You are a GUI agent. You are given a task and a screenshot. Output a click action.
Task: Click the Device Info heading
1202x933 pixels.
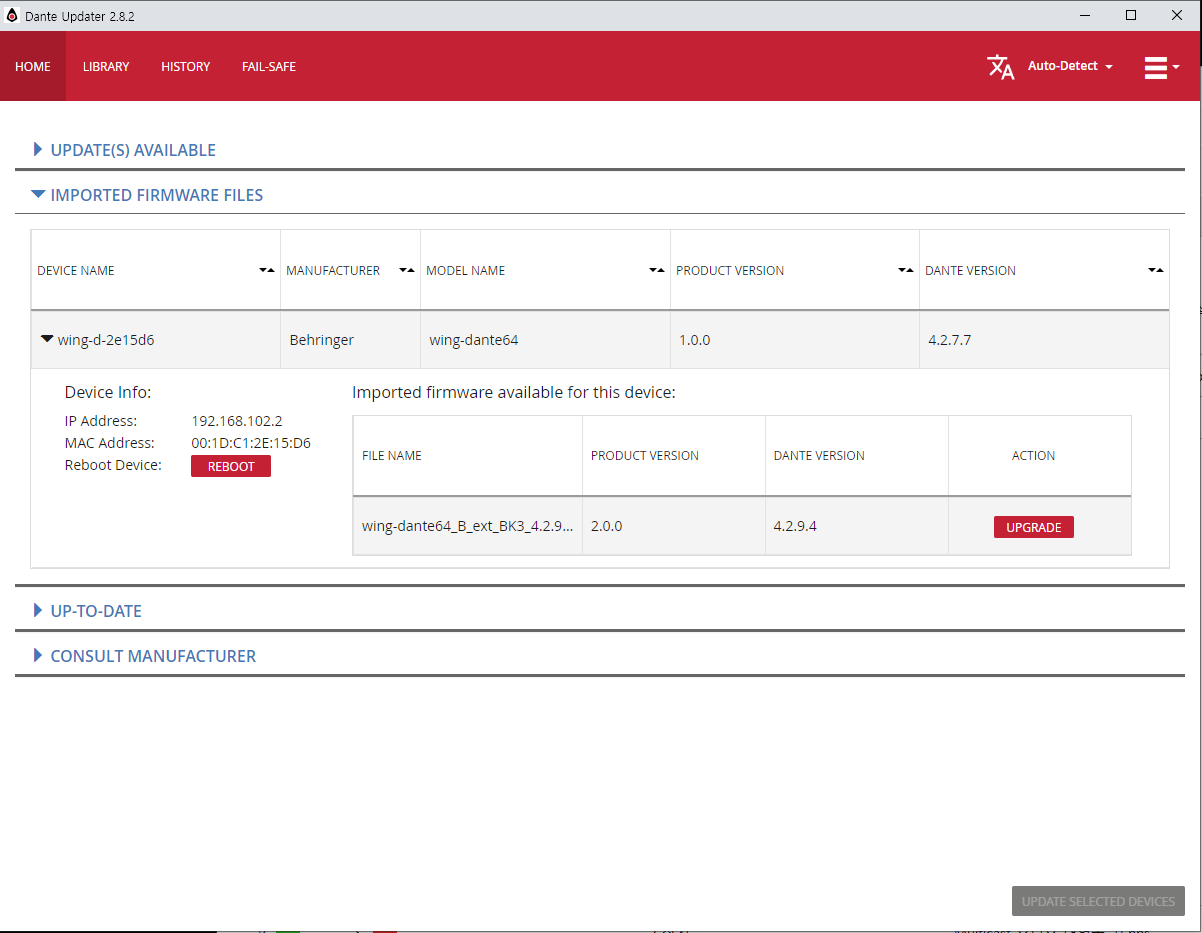[108, 392]
